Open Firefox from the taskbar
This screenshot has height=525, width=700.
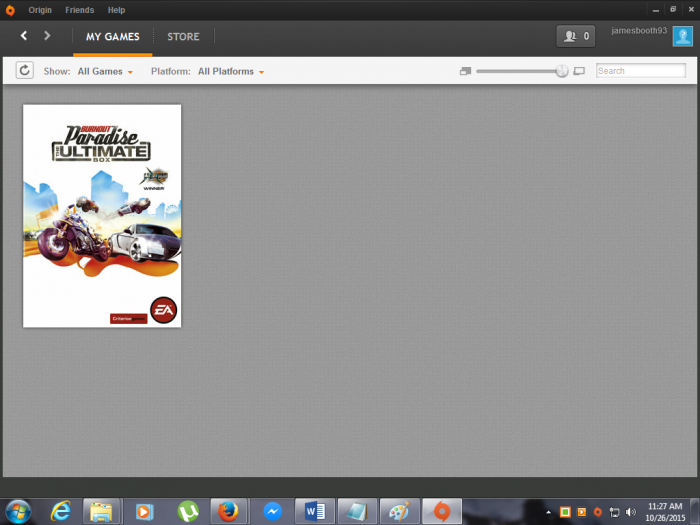228,512
